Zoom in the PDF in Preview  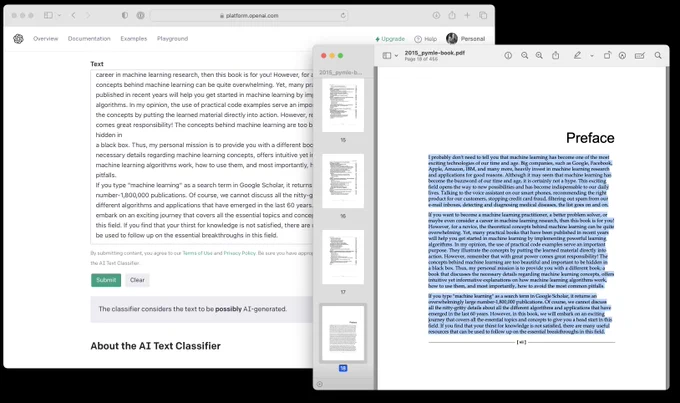pos(539,56)
